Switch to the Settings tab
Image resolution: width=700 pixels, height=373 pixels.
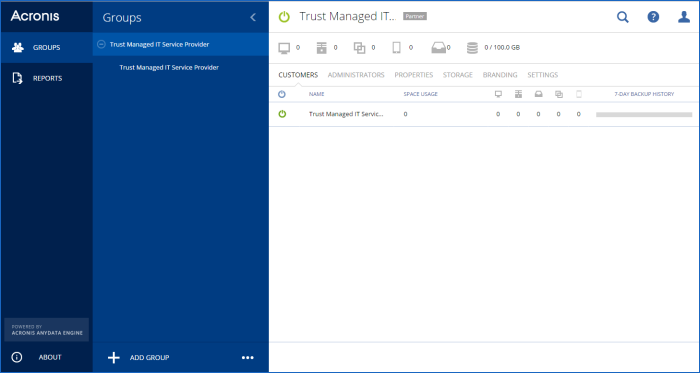tap(543, 75)
